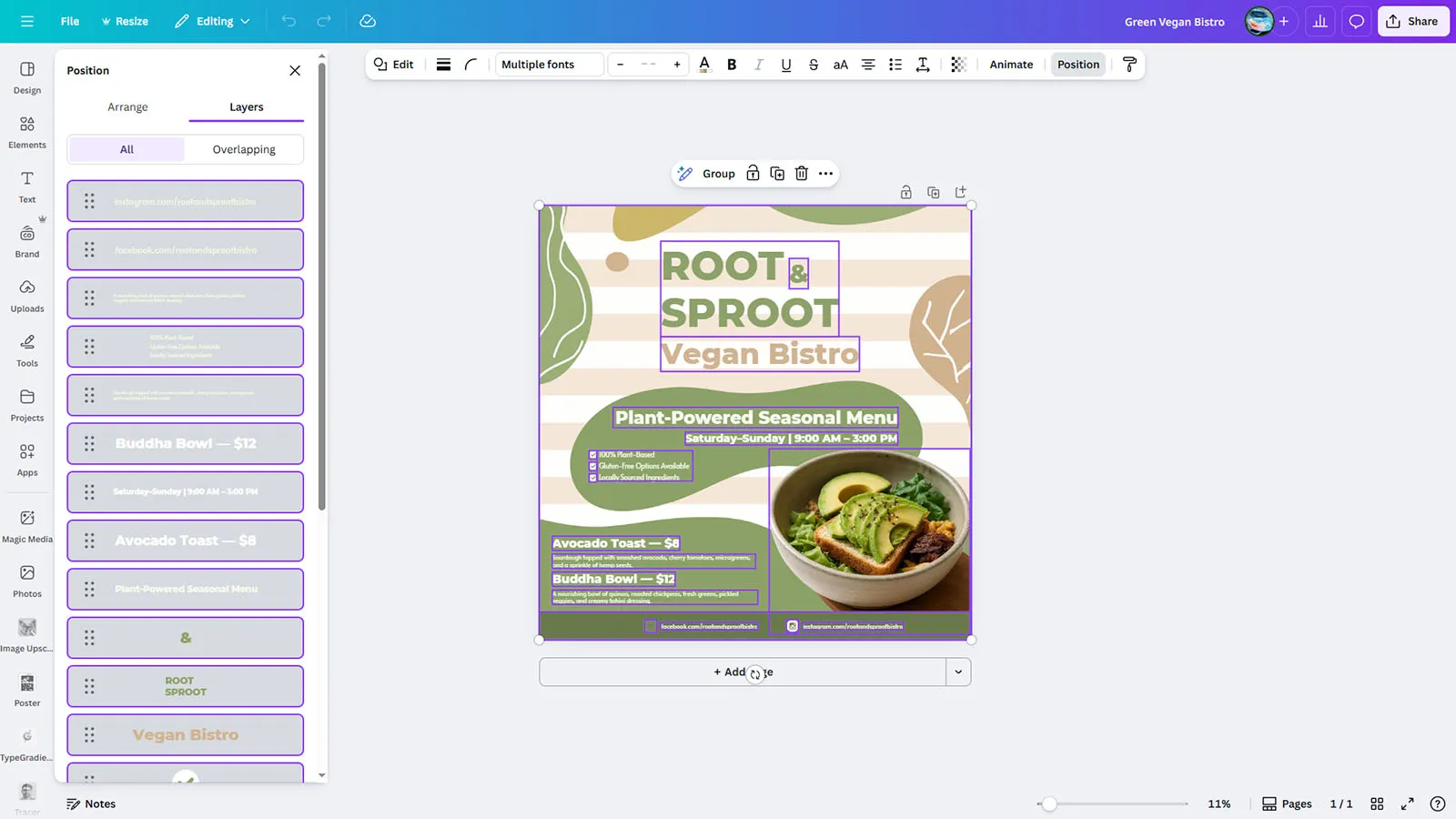Expand the Editing mode dropdown
The width and height of the screenshot is (1456, 819).
pos(213,21)
